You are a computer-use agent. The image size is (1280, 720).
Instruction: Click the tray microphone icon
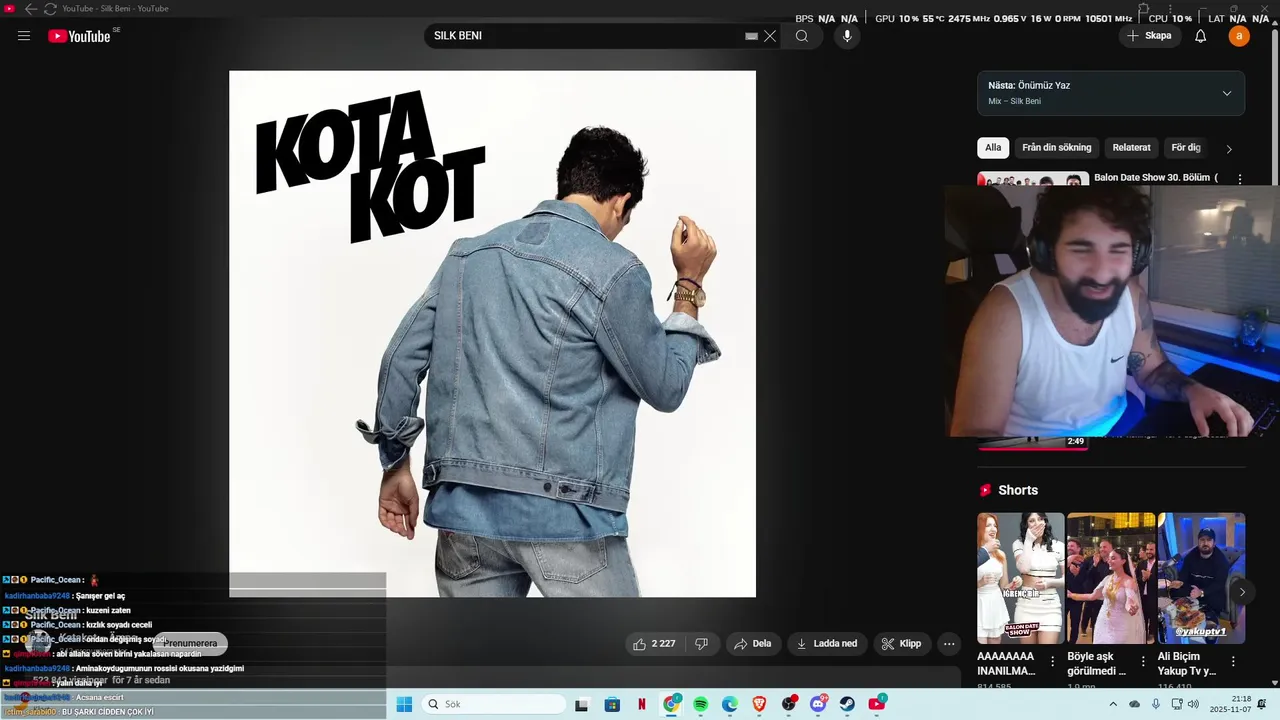(x=1156, y=704)
